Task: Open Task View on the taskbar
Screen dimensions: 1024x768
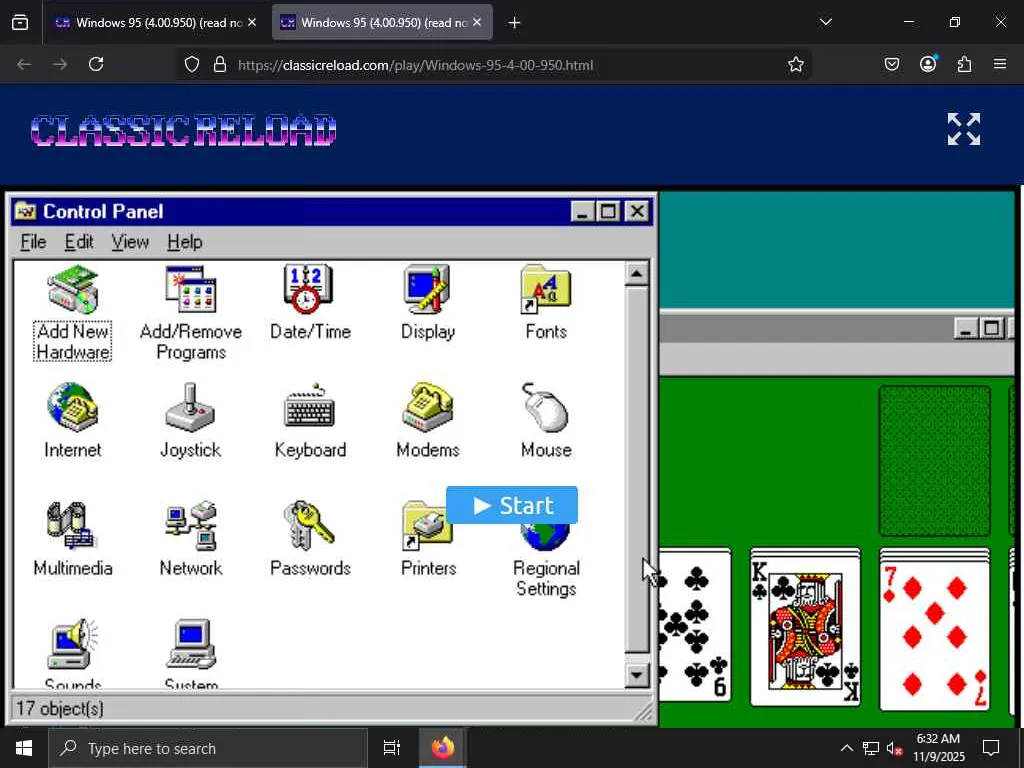Action: coord(392,748)
